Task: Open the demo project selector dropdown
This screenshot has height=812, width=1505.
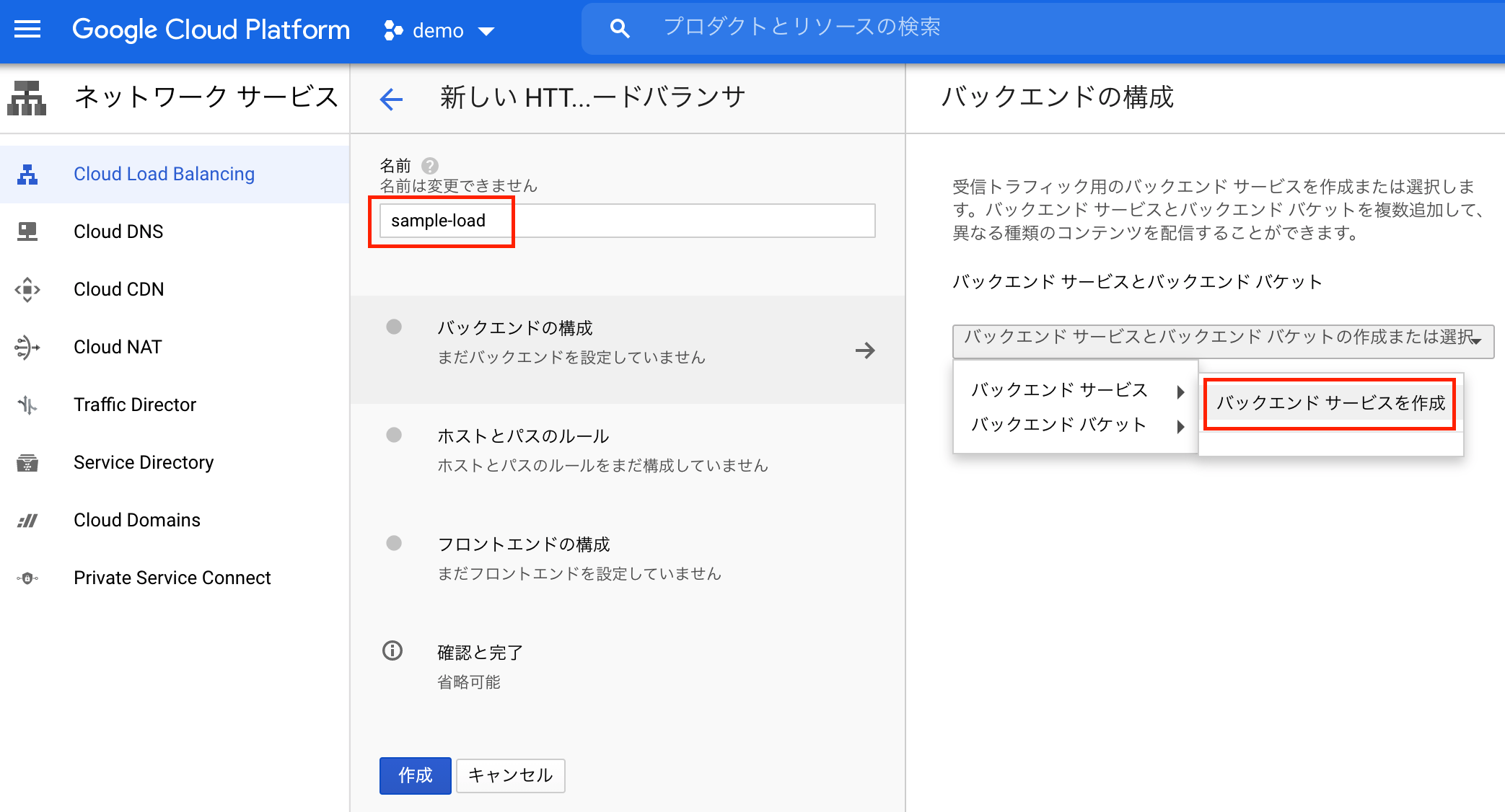Action: [x=439, y=30]
